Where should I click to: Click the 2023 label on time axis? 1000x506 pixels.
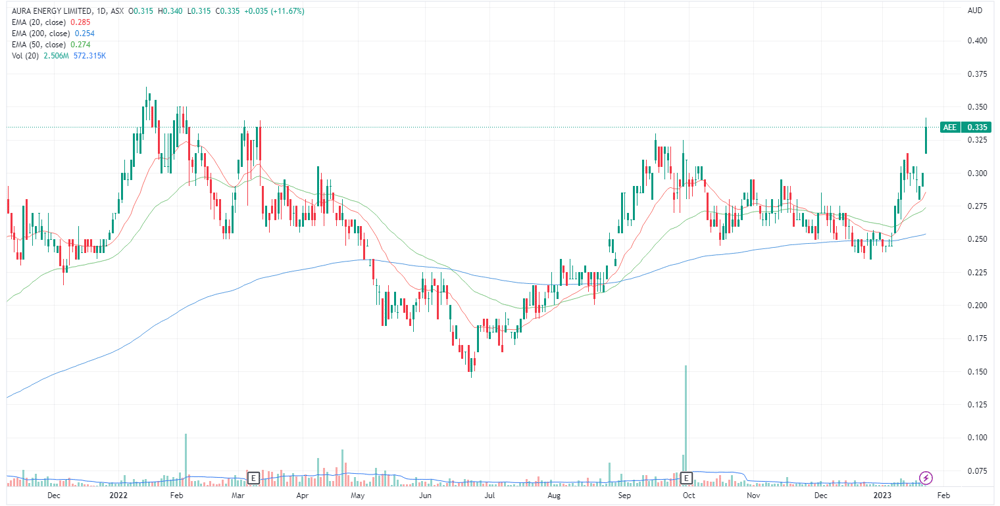click(883, 495)
